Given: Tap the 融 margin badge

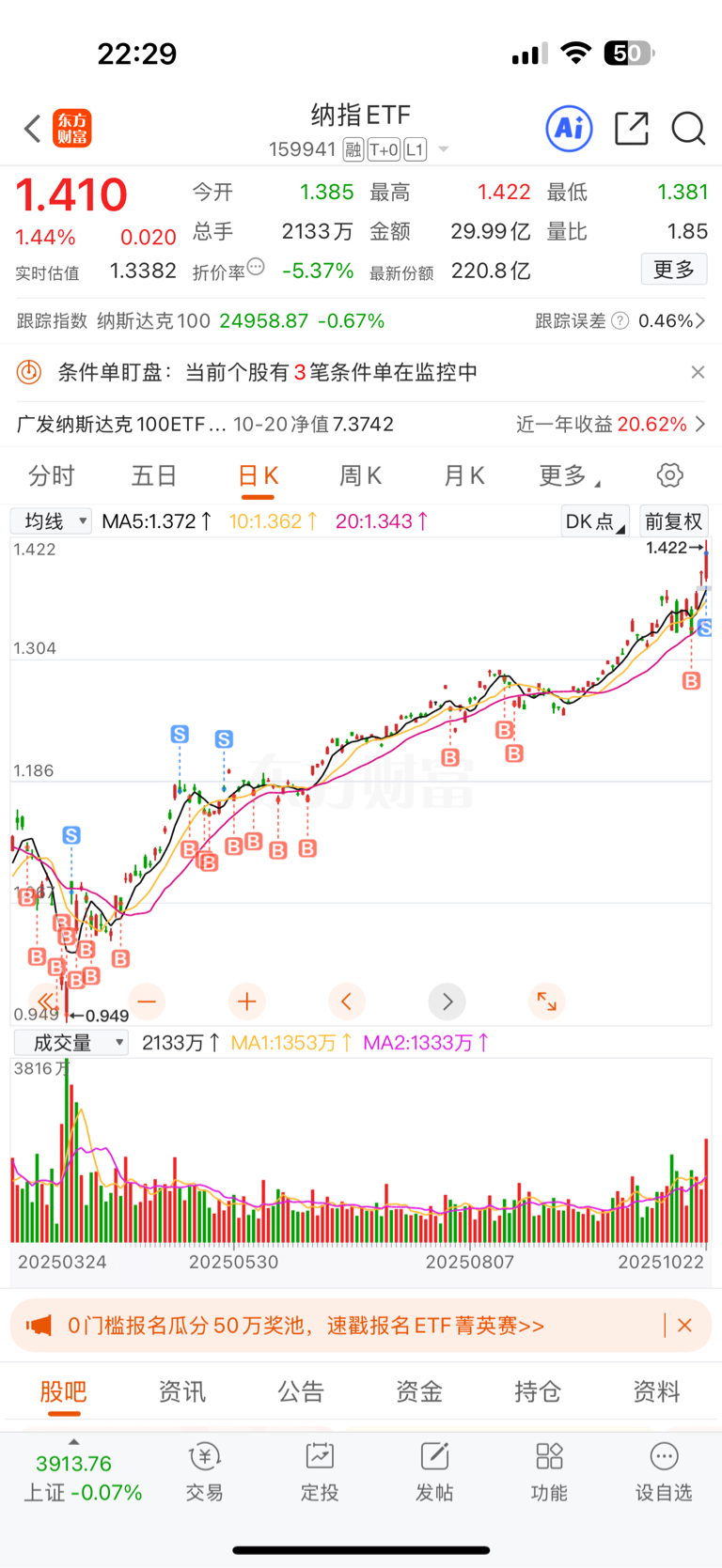Looking at the screenshot, I should tap(353, 149).
